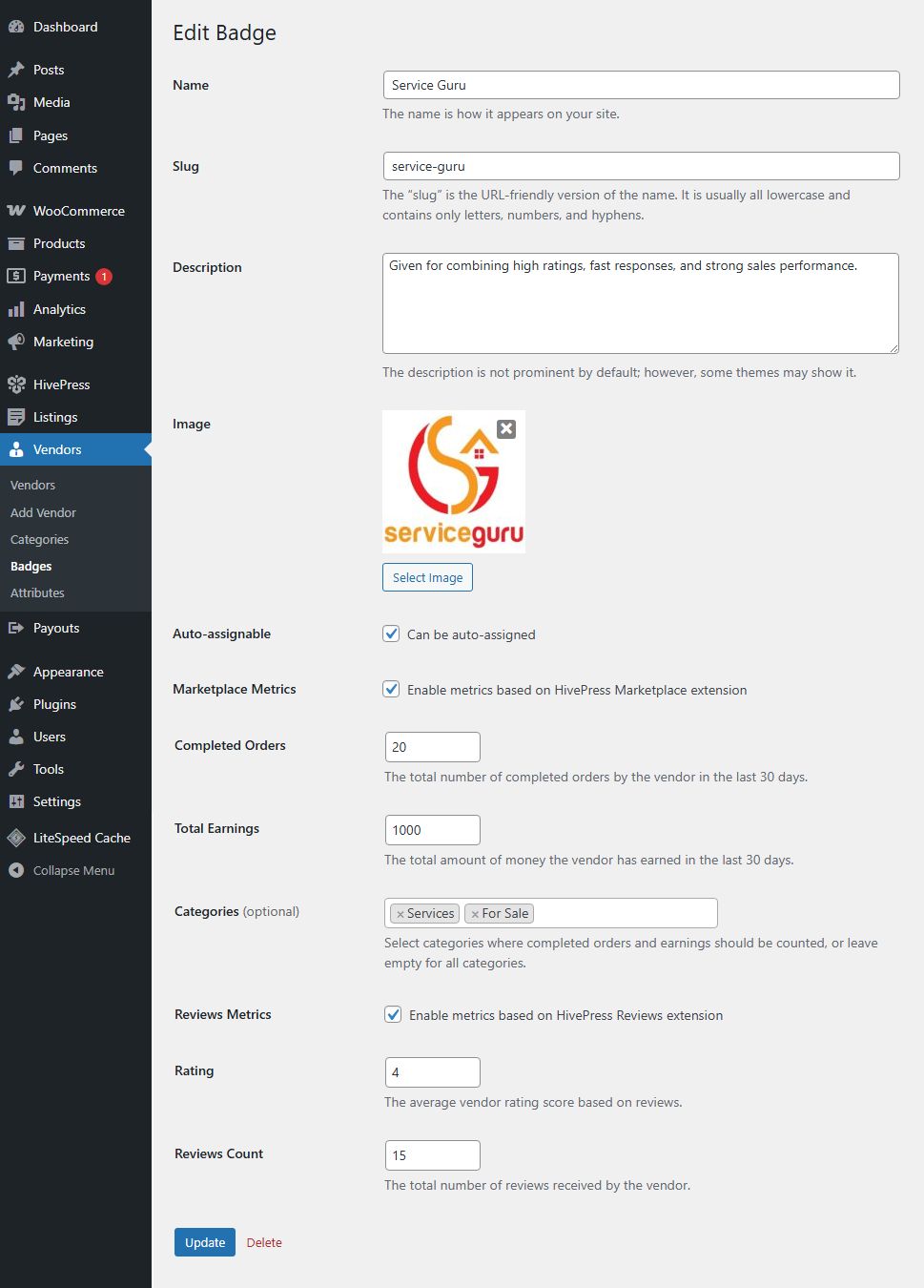Click the serviceguru badge image thumbnail
Viewport: 924px width, 1288px height.
[454, 482]
